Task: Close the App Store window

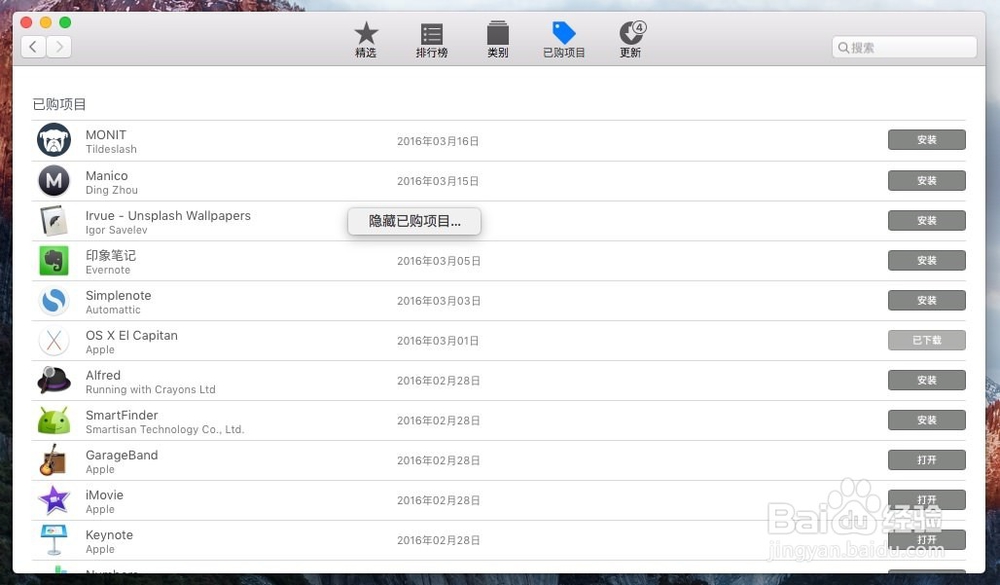Action: [26, 22]
